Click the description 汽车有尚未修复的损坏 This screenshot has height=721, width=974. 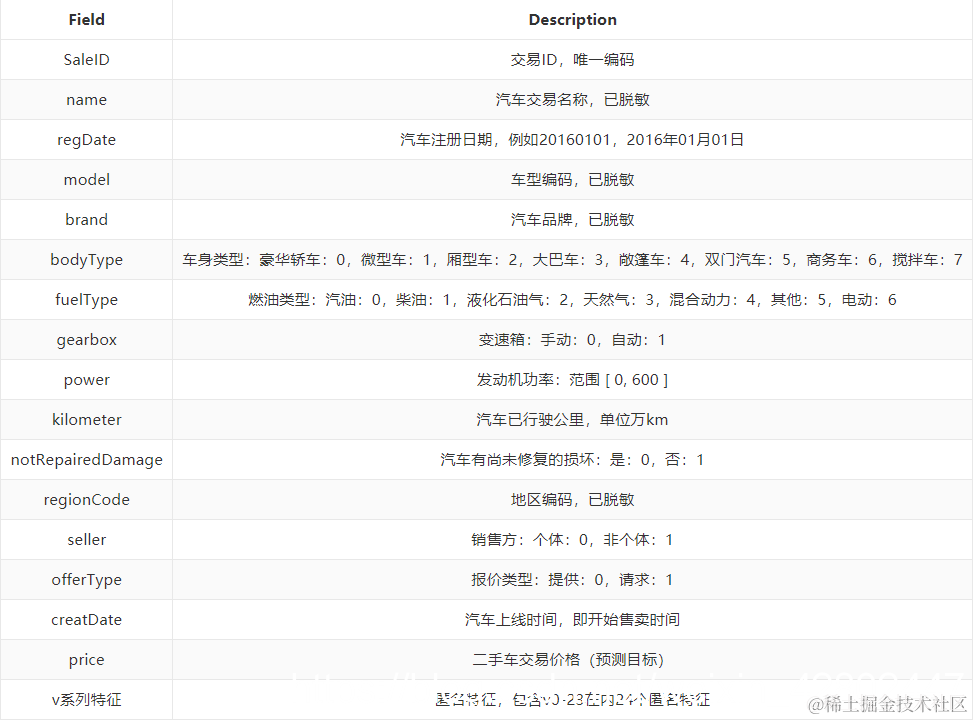[573, 460]
